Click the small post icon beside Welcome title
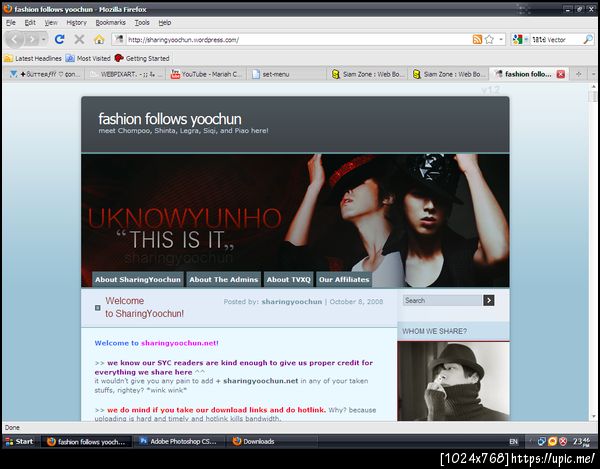 tap(98, 308)
